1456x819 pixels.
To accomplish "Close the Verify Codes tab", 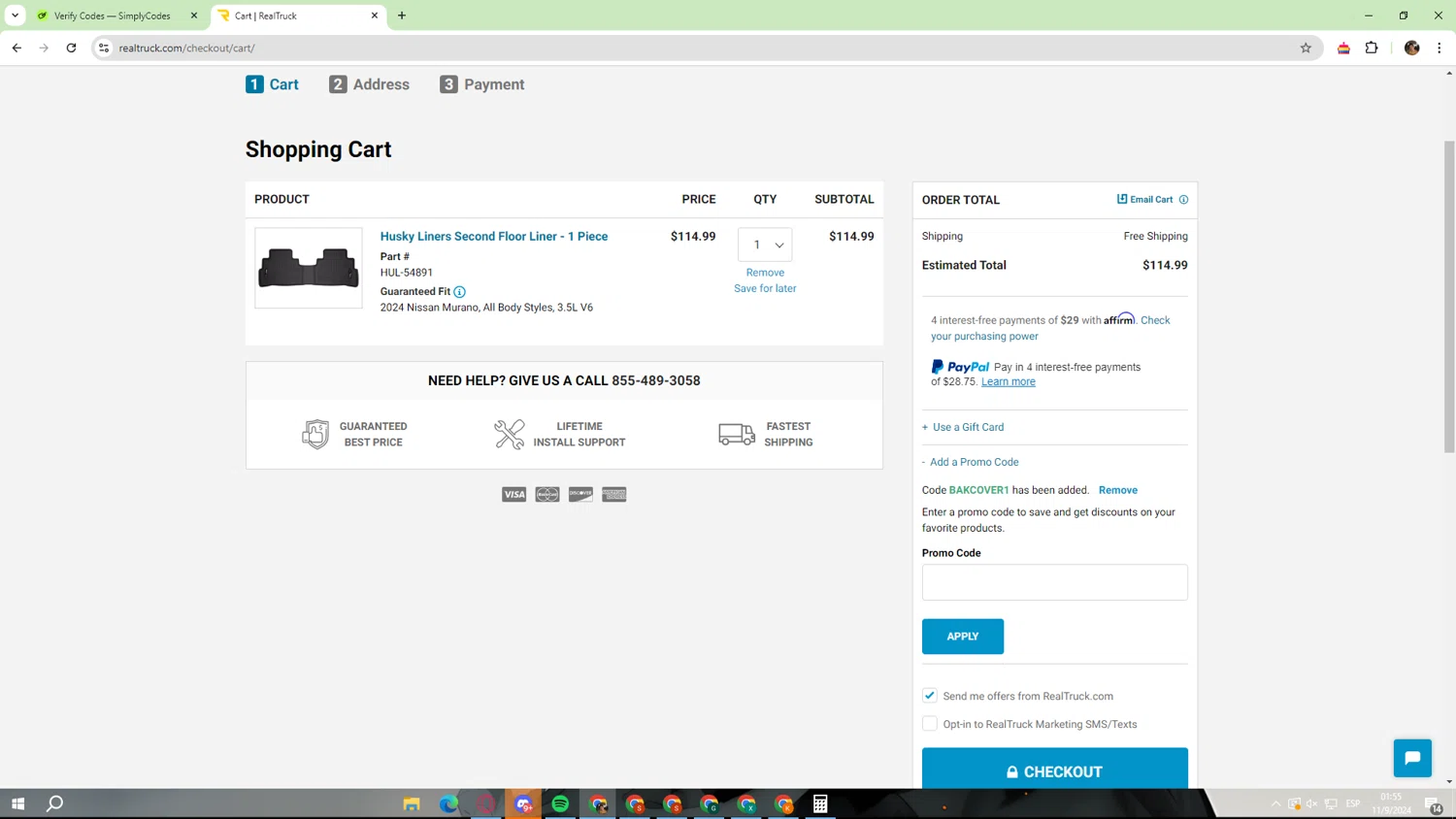I will [194, 16].
